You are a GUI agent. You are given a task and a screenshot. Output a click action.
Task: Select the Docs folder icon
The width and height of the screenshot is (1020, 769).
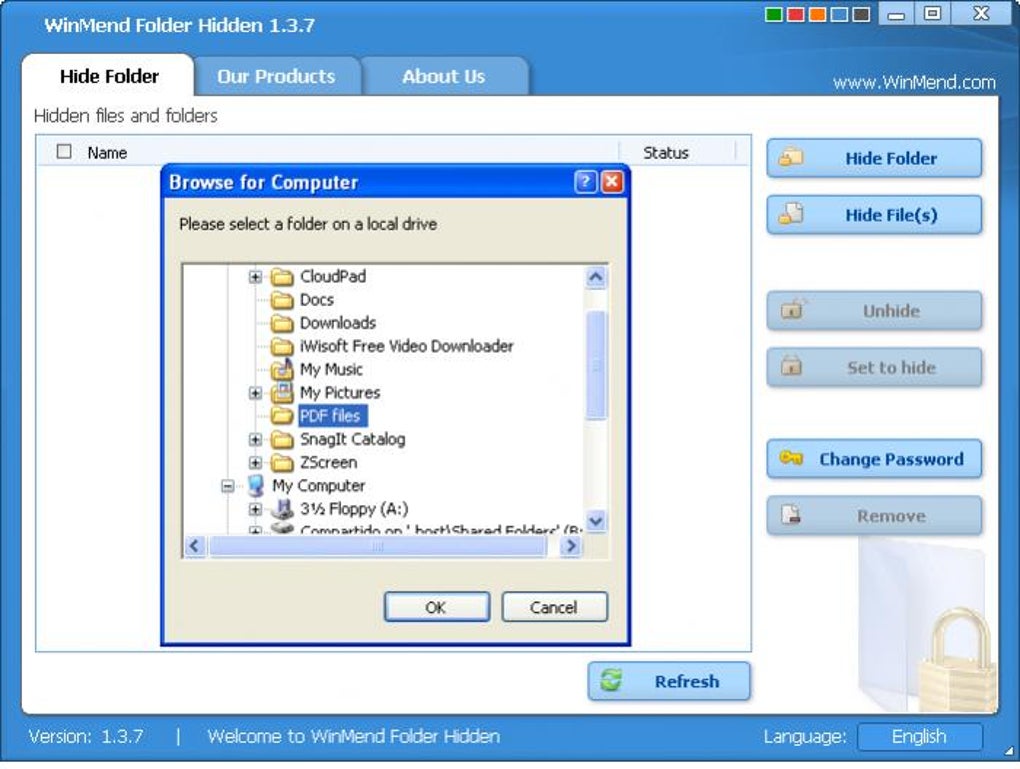282,300
